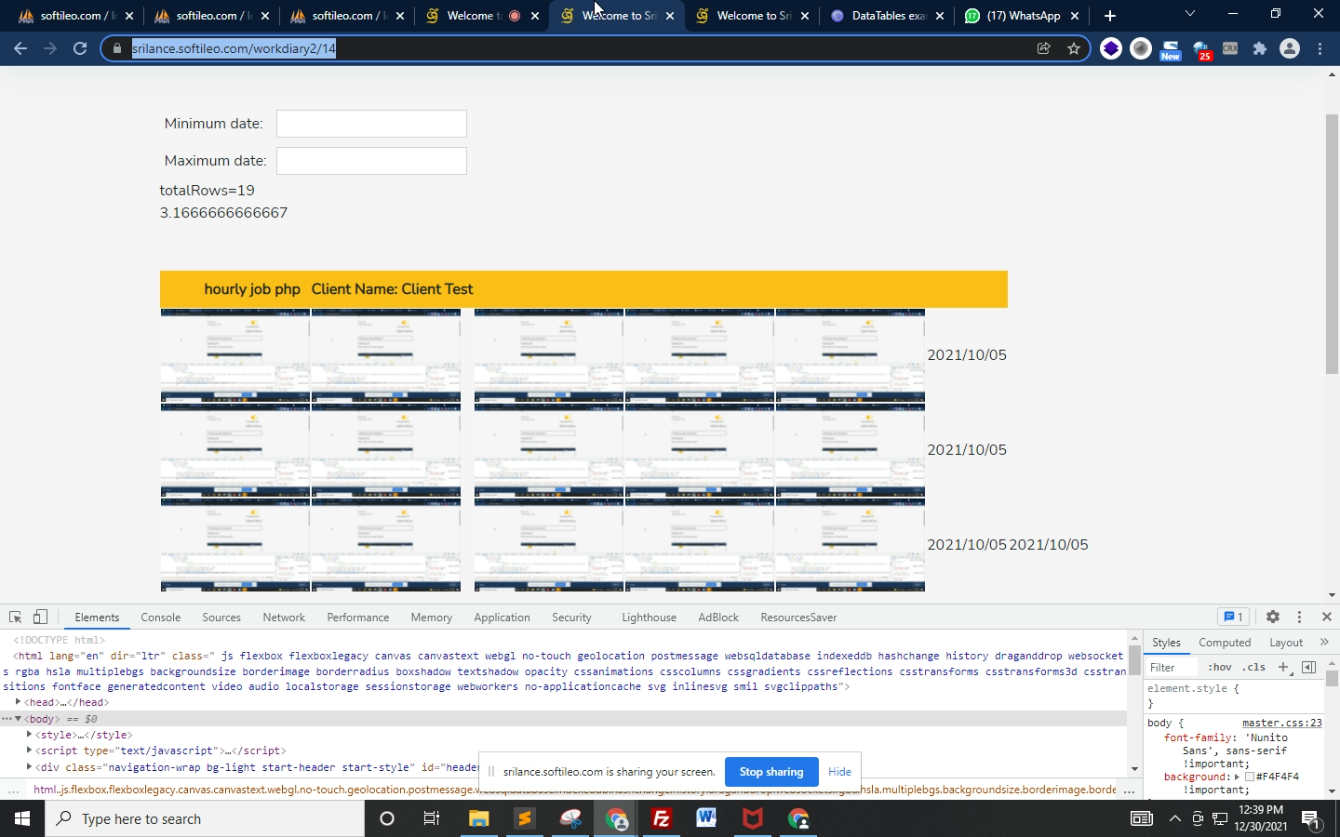Click the inspect element picker icon
The image size is (1340, 837).
pos(15,617)
